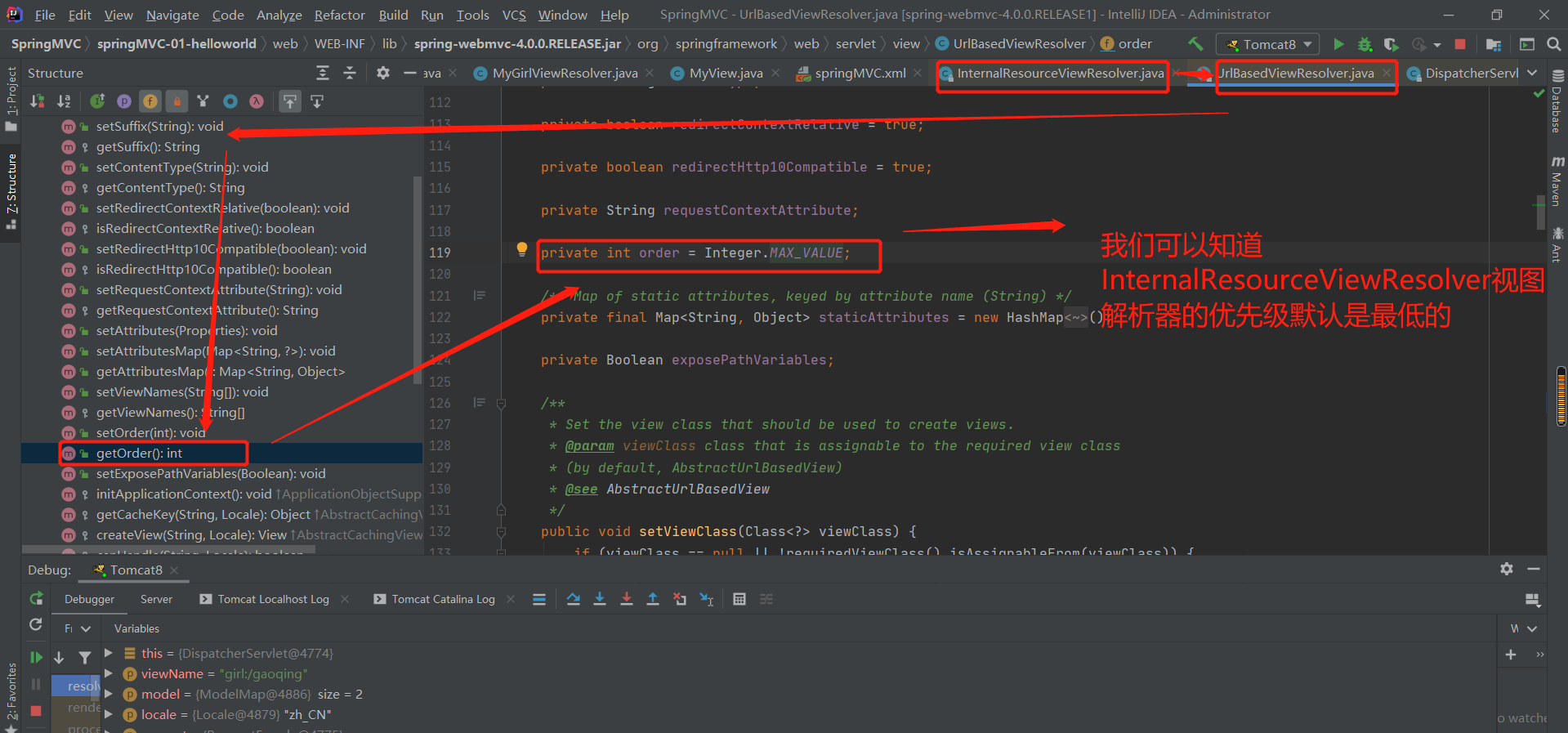Image resolution: width=1568 pixels, height=733 pixels.
Task: Open Project Structure dialog icon
Action: coord(1494,44)
